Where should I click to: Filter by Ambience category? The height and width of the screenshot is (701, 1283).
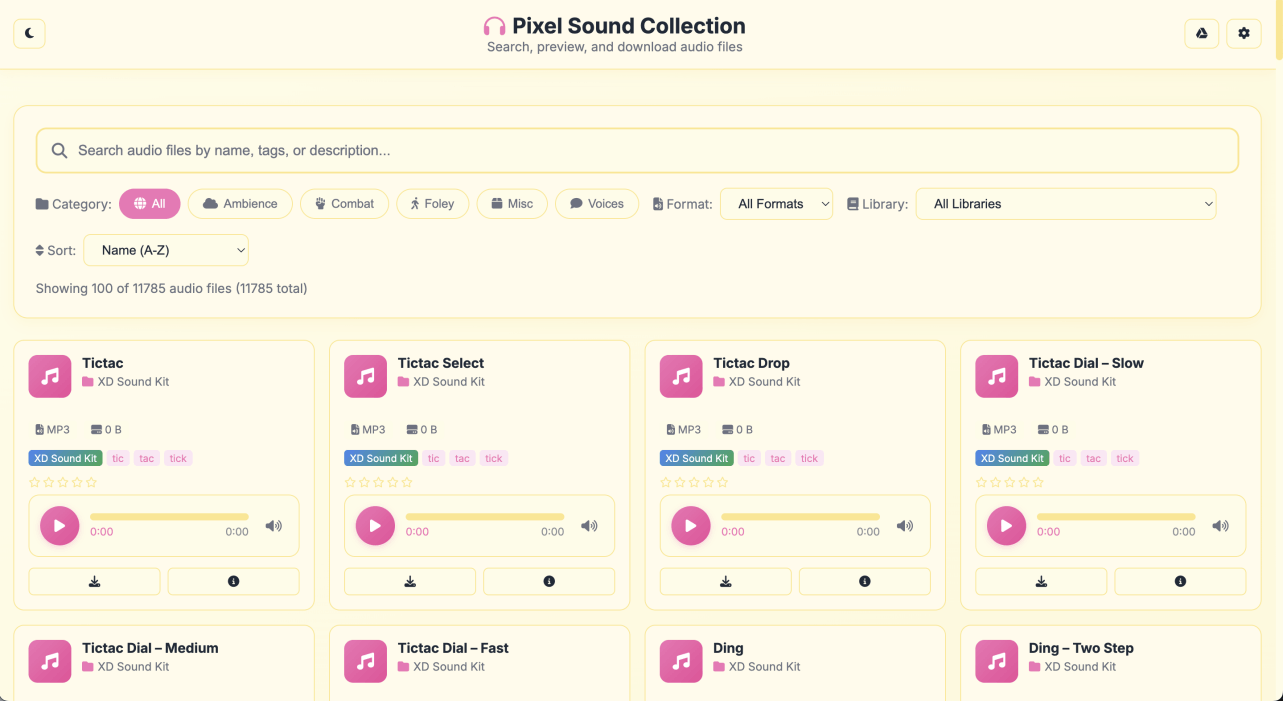240,204
